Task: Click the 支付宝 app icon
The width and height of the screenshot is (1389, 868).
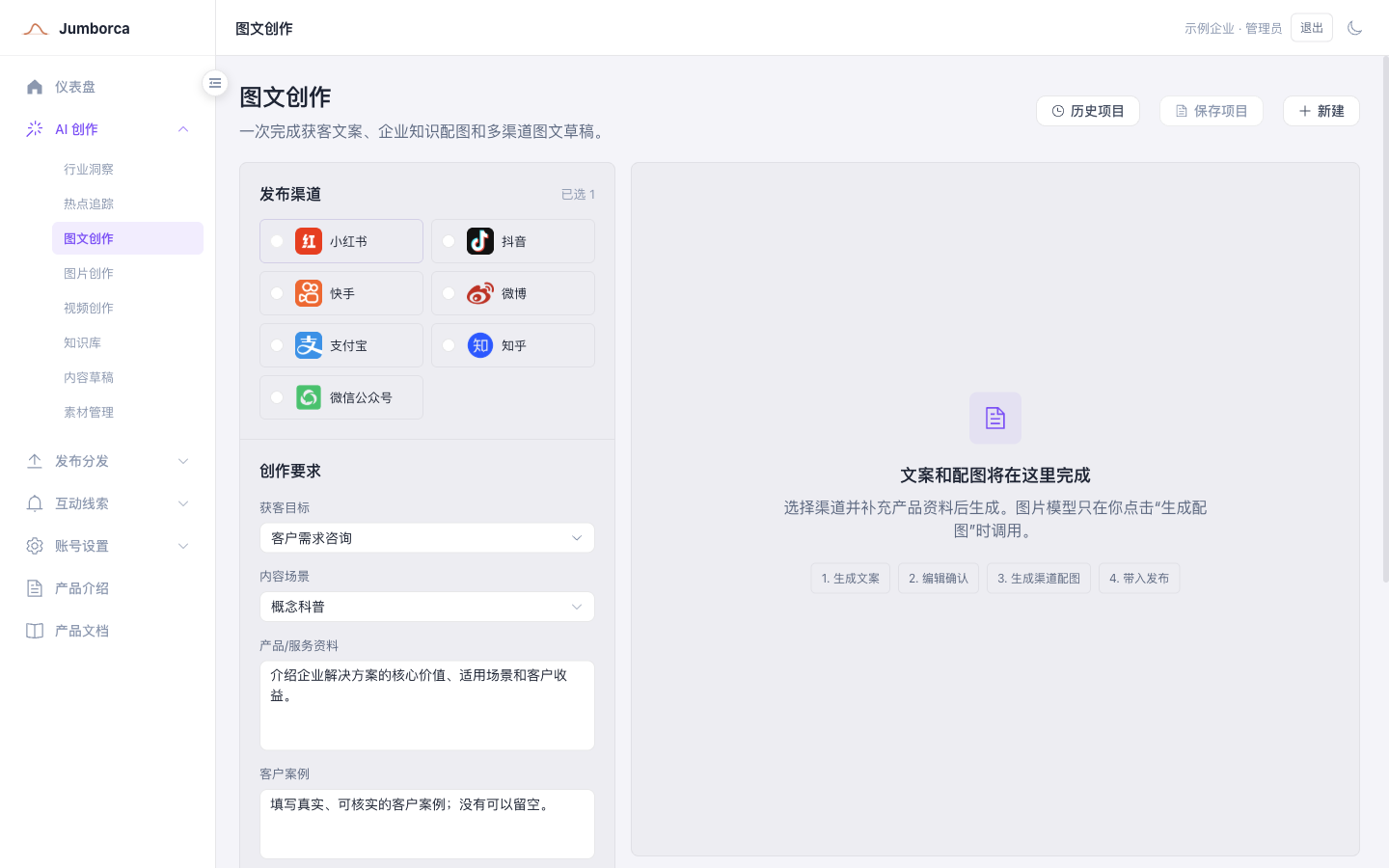Action: pyautogui.click(x=309, y=345)
